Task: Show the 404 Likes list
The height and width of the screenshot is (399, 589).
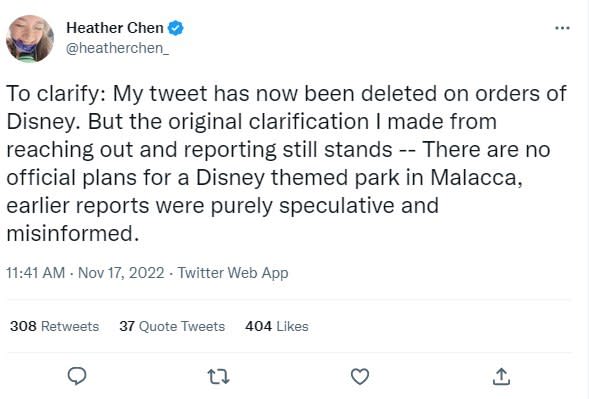Action: click(277, 326)
